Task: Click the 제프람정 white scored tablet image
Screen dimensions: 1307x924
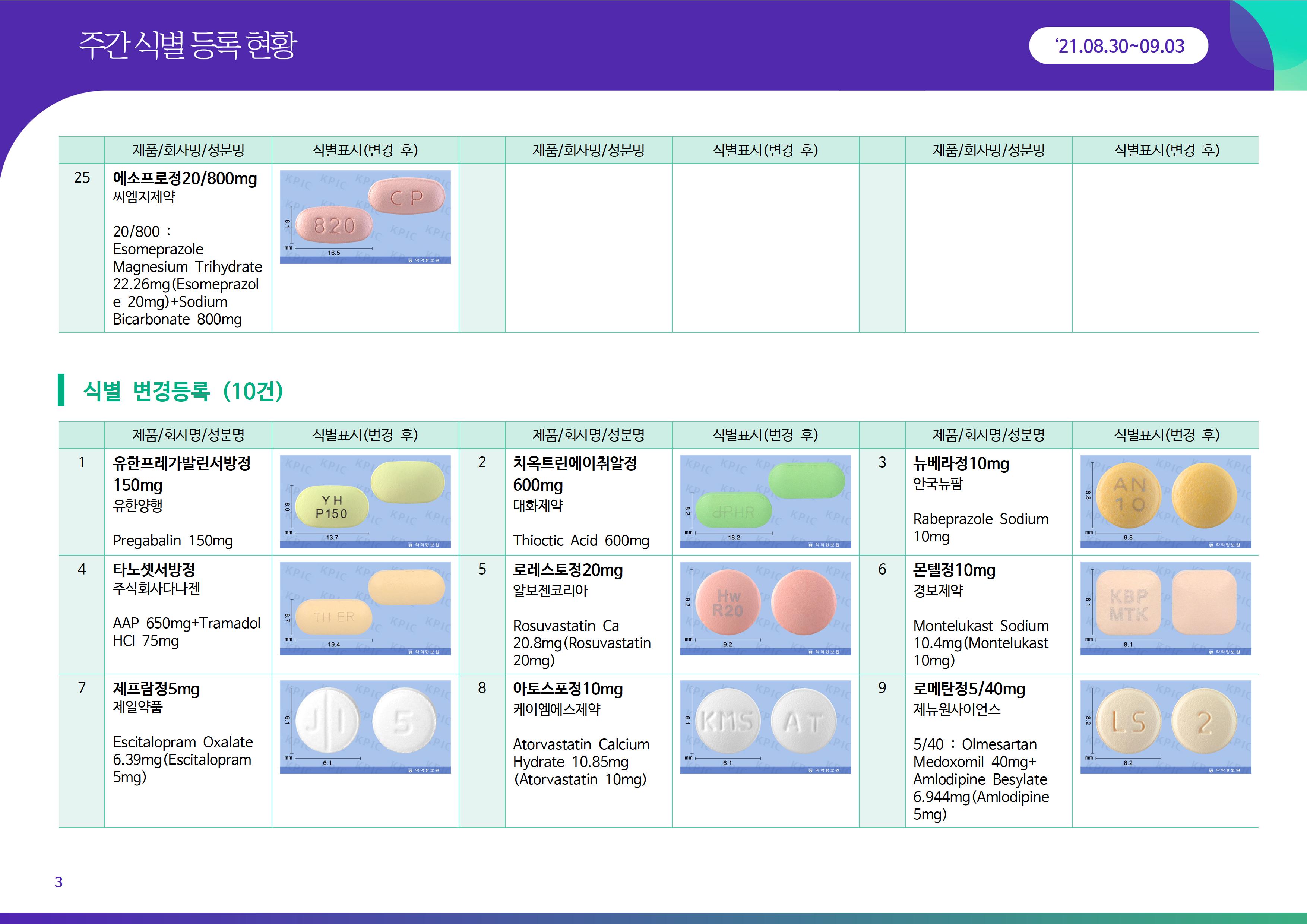Action: (365, 727)
